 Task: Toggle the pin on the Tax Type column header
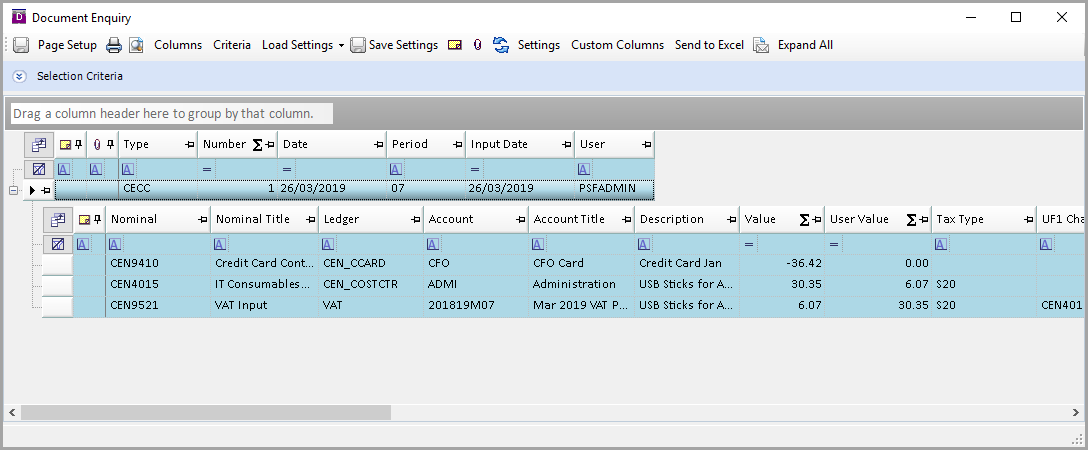(1027, 219)
